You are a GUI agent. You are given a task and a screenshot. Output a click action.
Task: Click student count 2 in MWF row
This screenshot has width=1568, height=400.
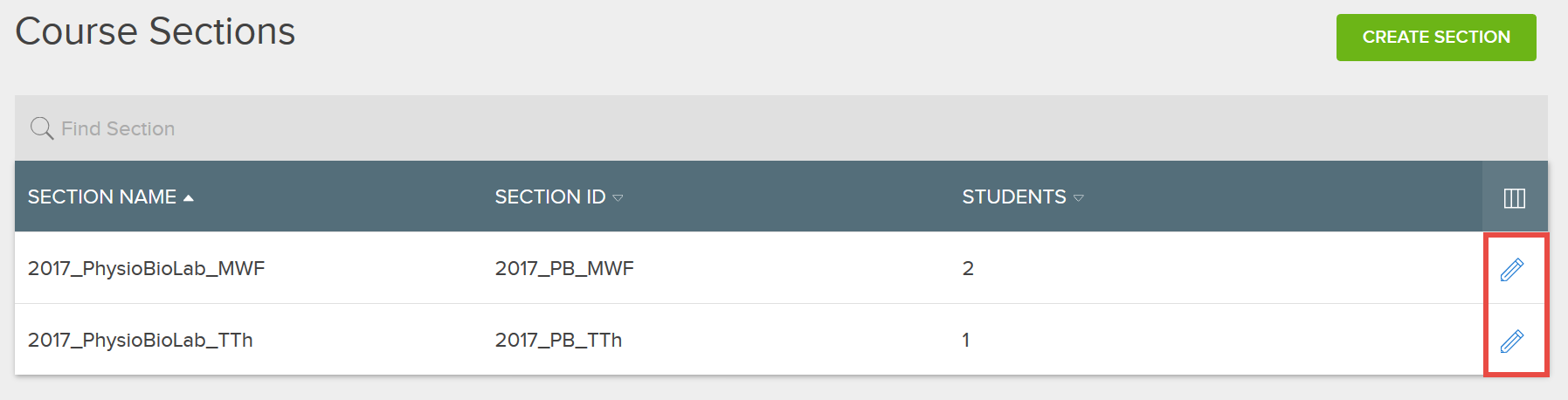(x=968, y=268)
